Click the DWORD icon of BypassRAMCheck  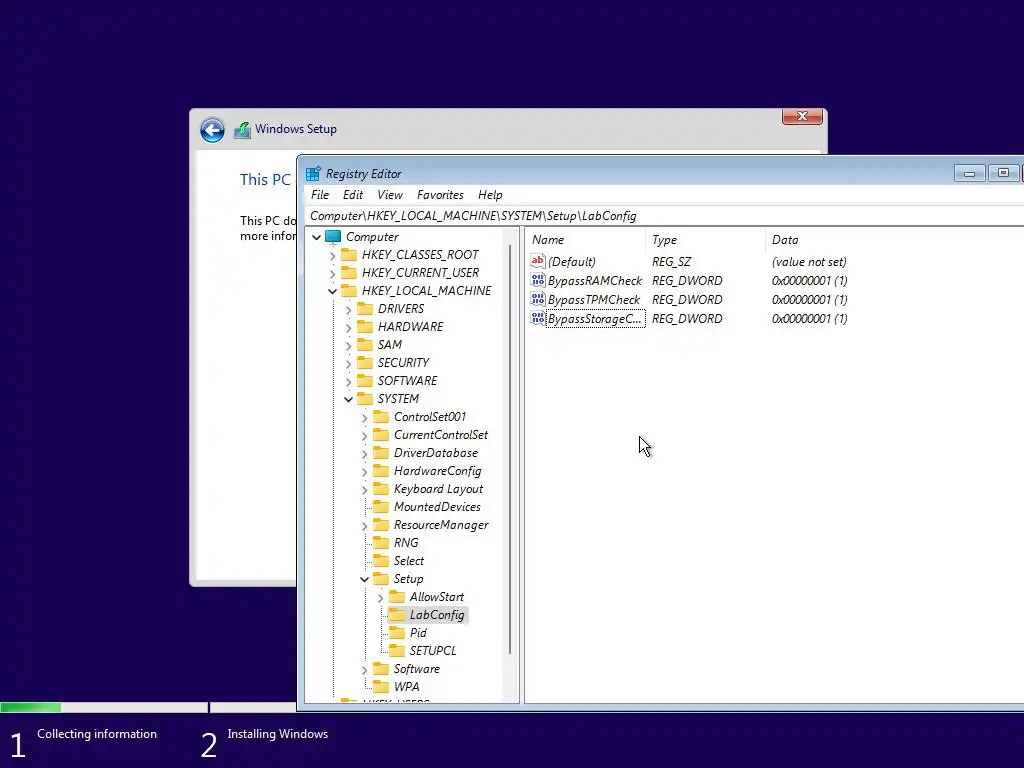pos(537,280)
